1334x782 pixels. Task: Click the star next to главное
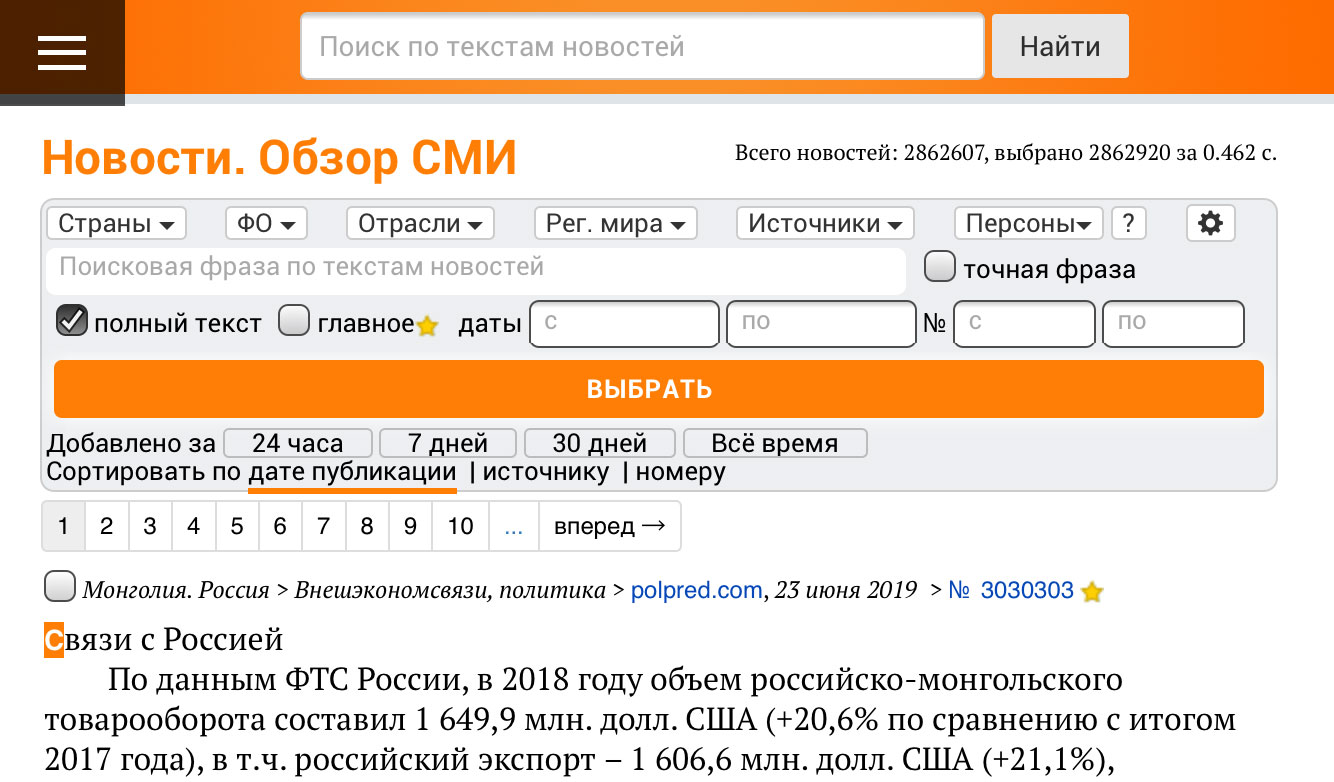(427, 327)
